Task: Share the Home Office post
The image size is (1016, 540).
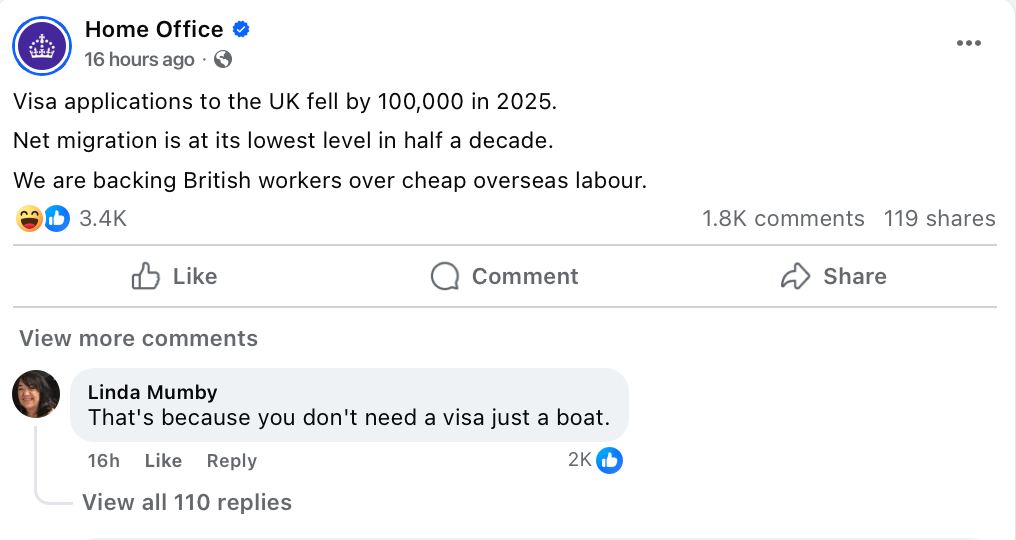Action: pos(833,276)
